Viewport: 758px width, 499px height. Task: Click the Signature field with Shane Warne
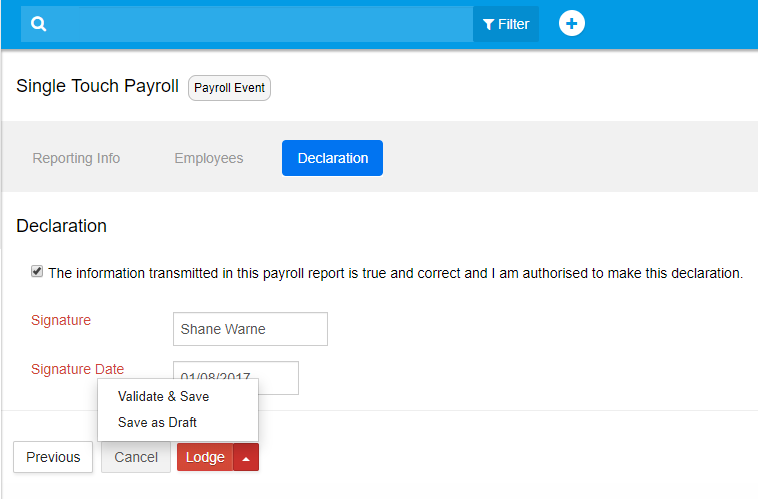[250, 329]
